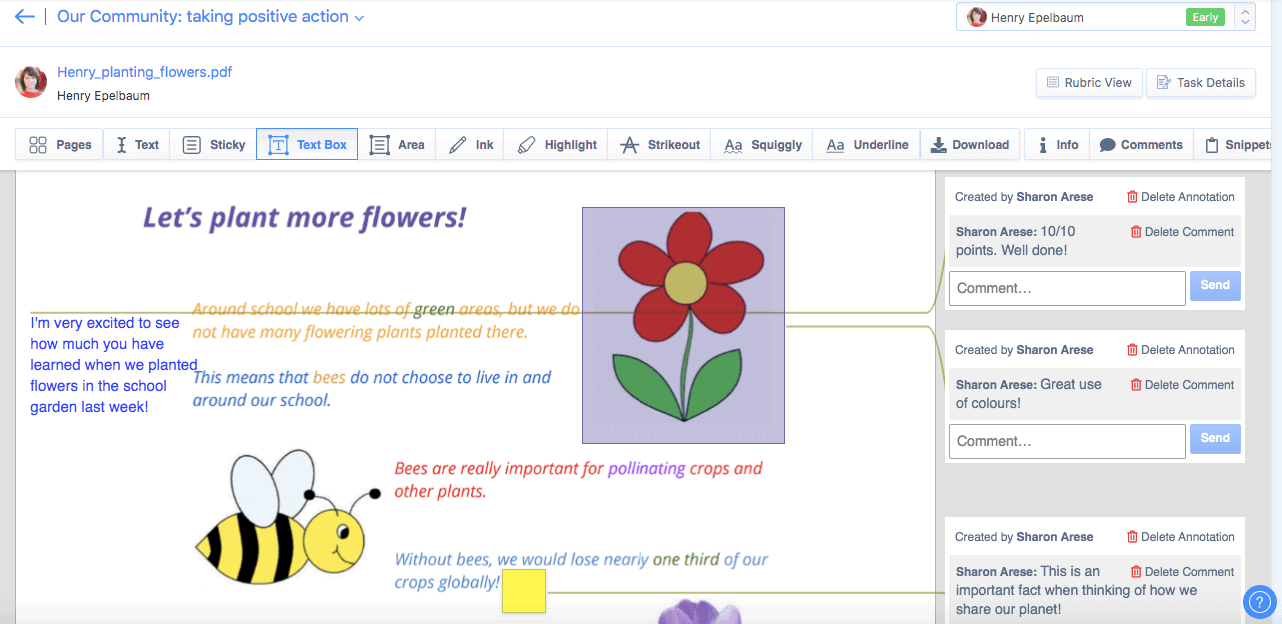The height and width of the screenshot is (624, 1282).
Task: Go back using the left arrow
Action: coord(25,17)
